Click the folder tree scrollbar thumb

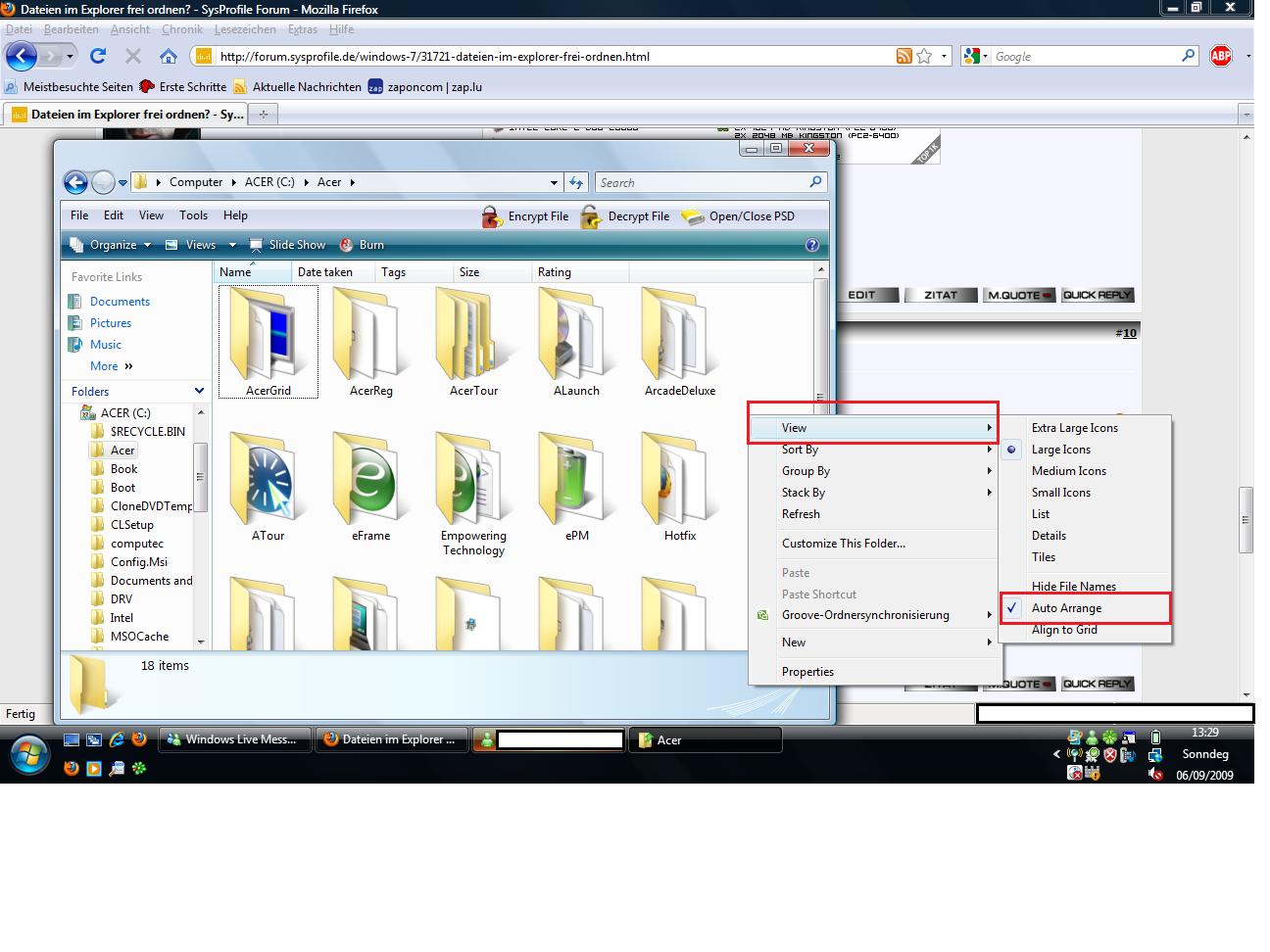click(200, 477)
